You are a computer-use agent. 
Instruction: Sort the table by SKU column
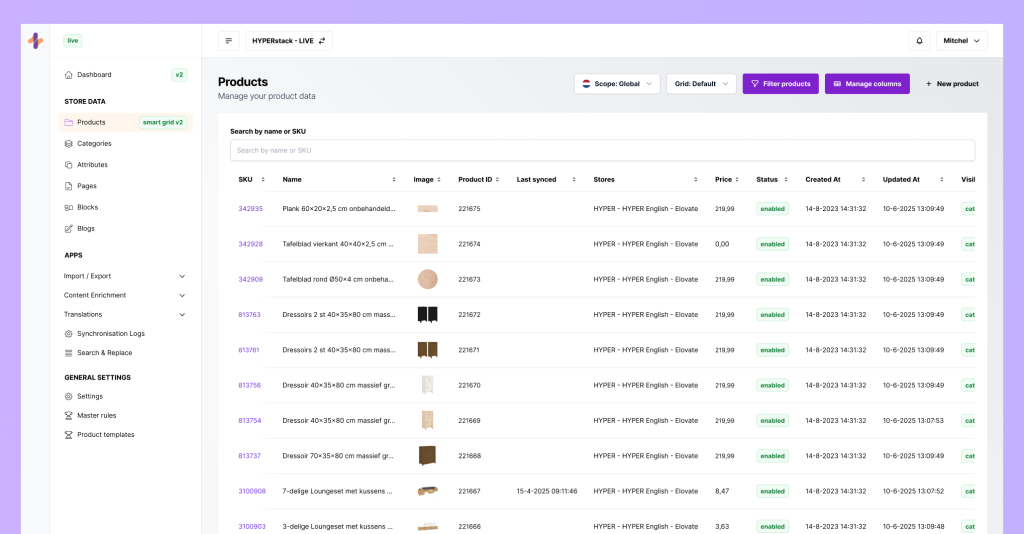click(250, 180)
